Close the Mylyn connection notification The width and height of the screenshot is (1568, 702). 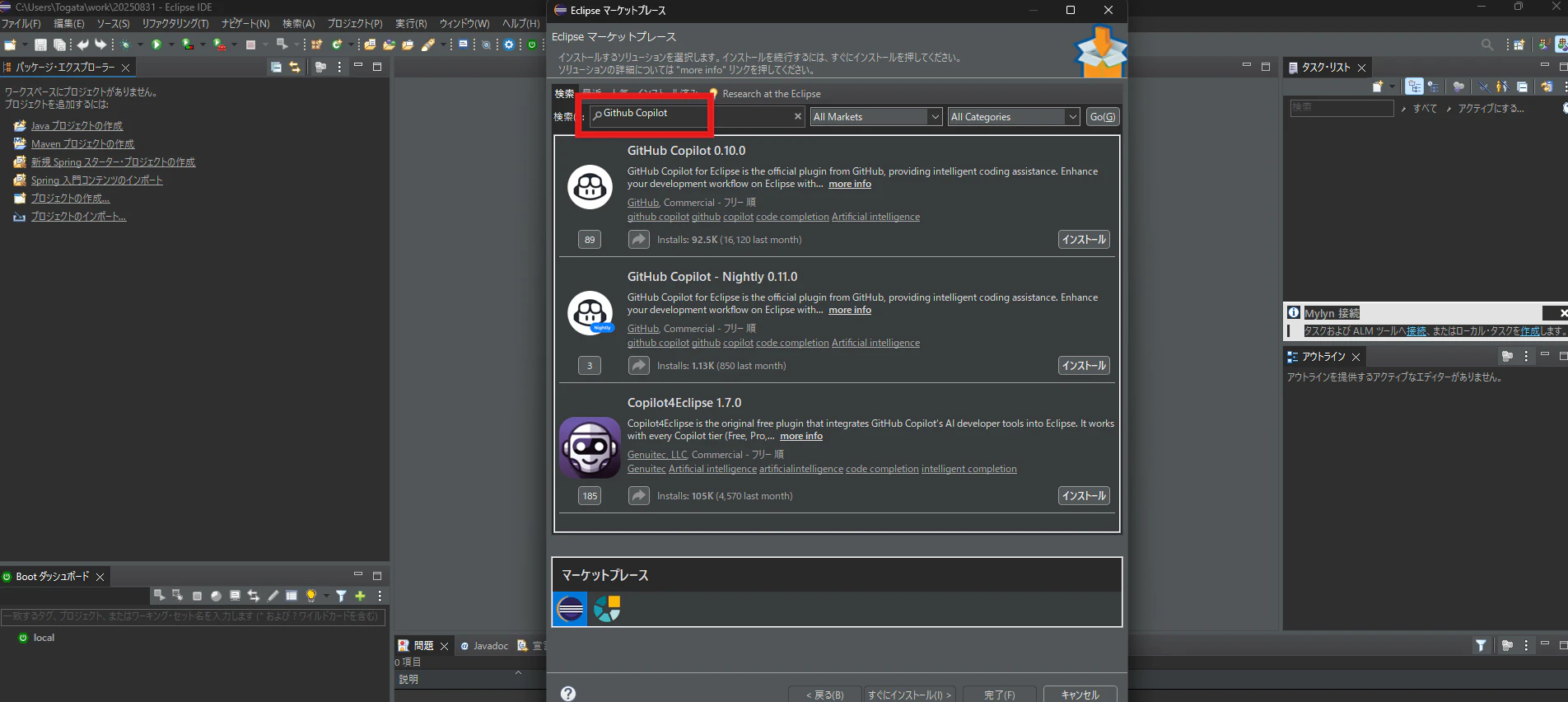point(1562,313)
